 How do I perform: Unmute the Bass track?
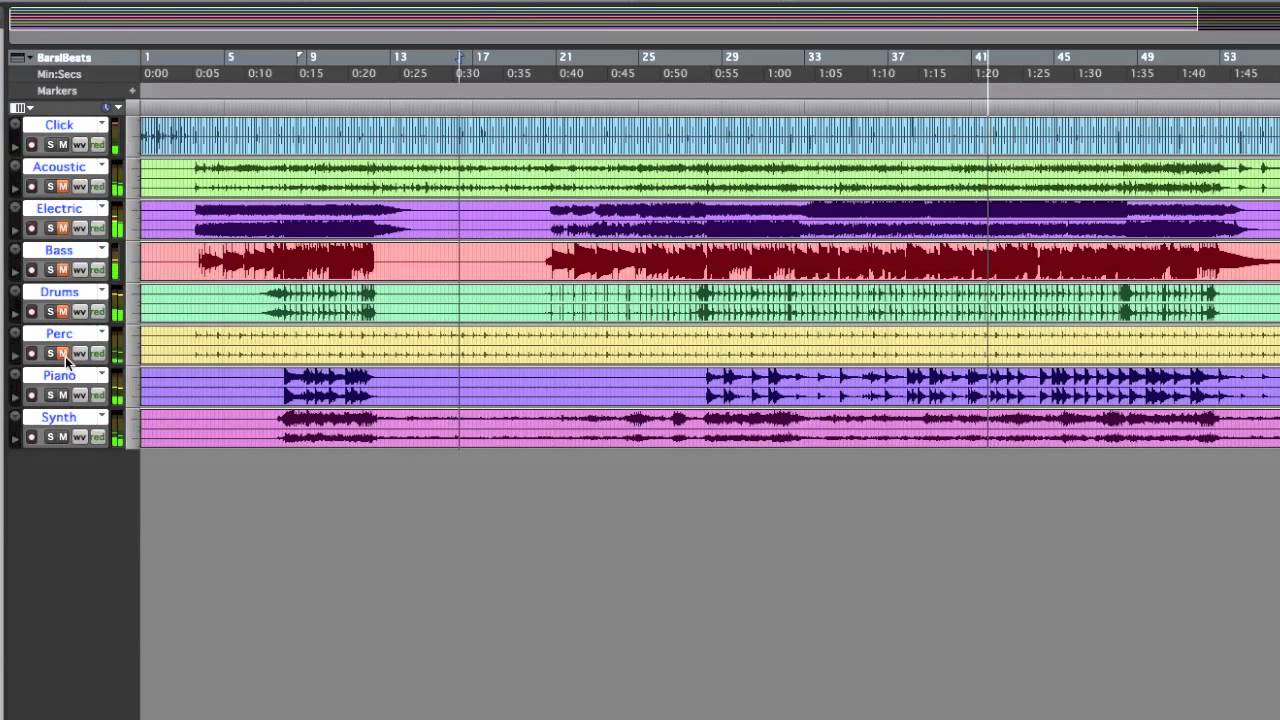coord(63,270)
